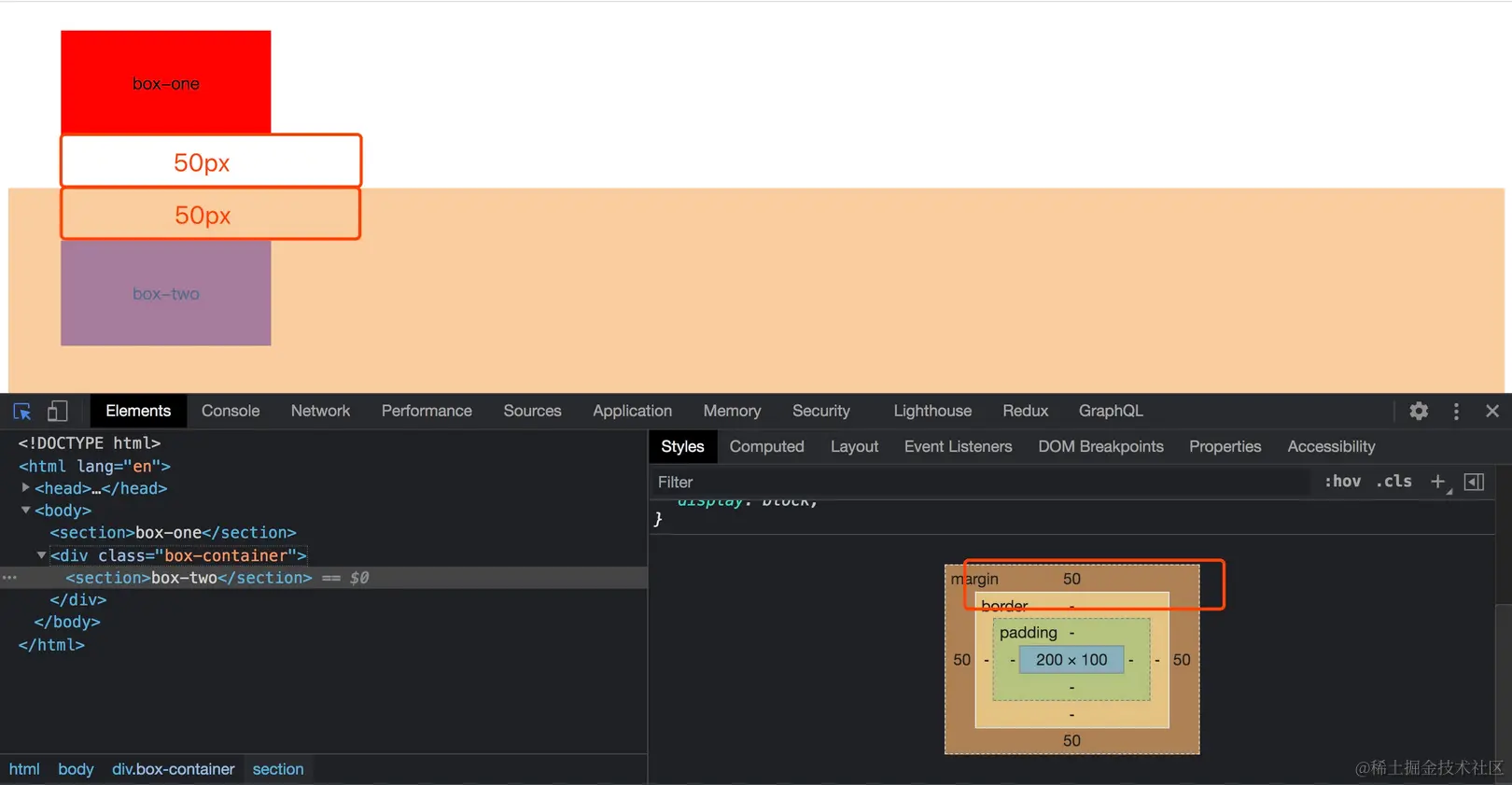Switch to the Computed sidebar tab
The image size is (1512, 785).
[766, 446]
